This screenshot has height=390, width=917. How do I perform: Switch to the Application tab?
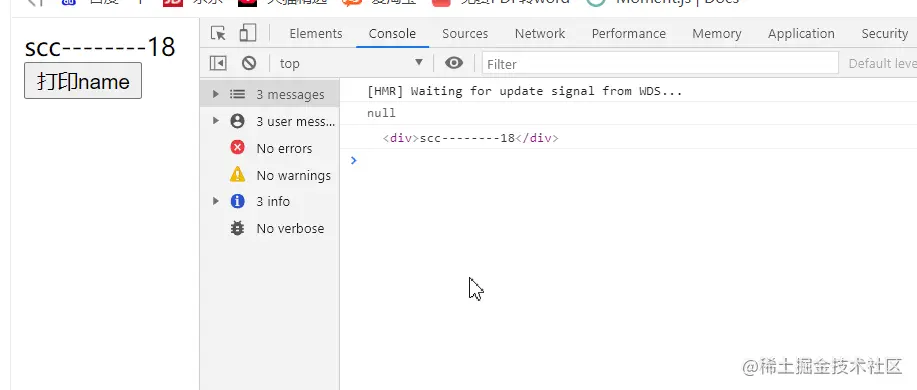click(801, 33)
